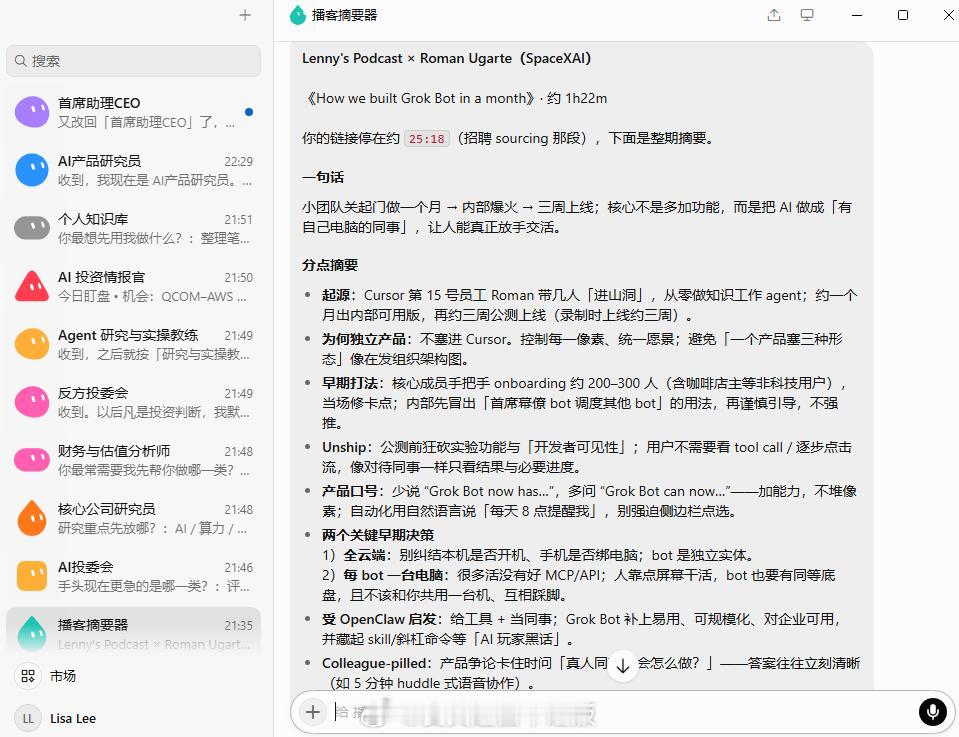
Task: Click the orange droplet avatar of 核心公司研究员
Action: click(32, 517)
